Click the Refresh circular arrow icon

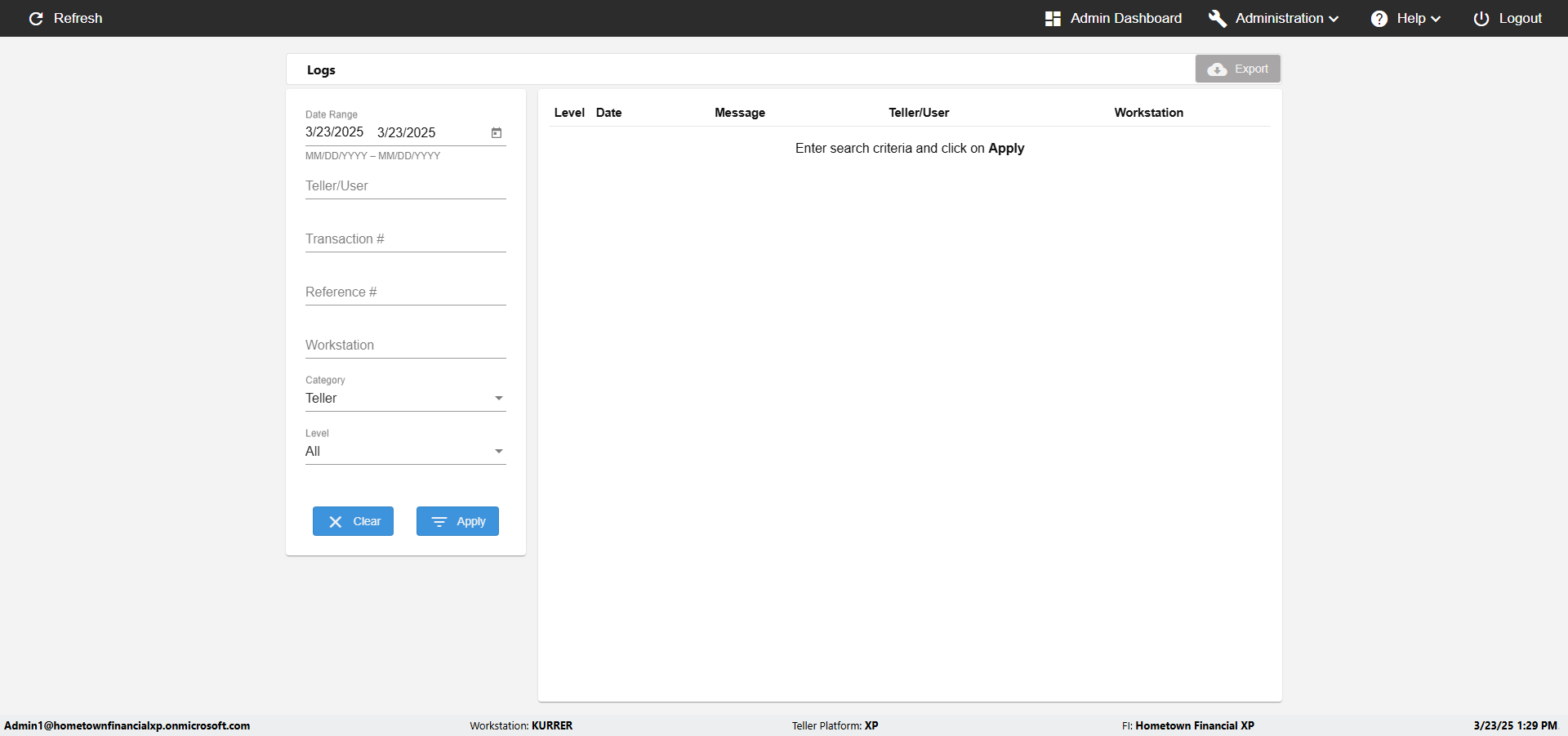coord(36,18)
